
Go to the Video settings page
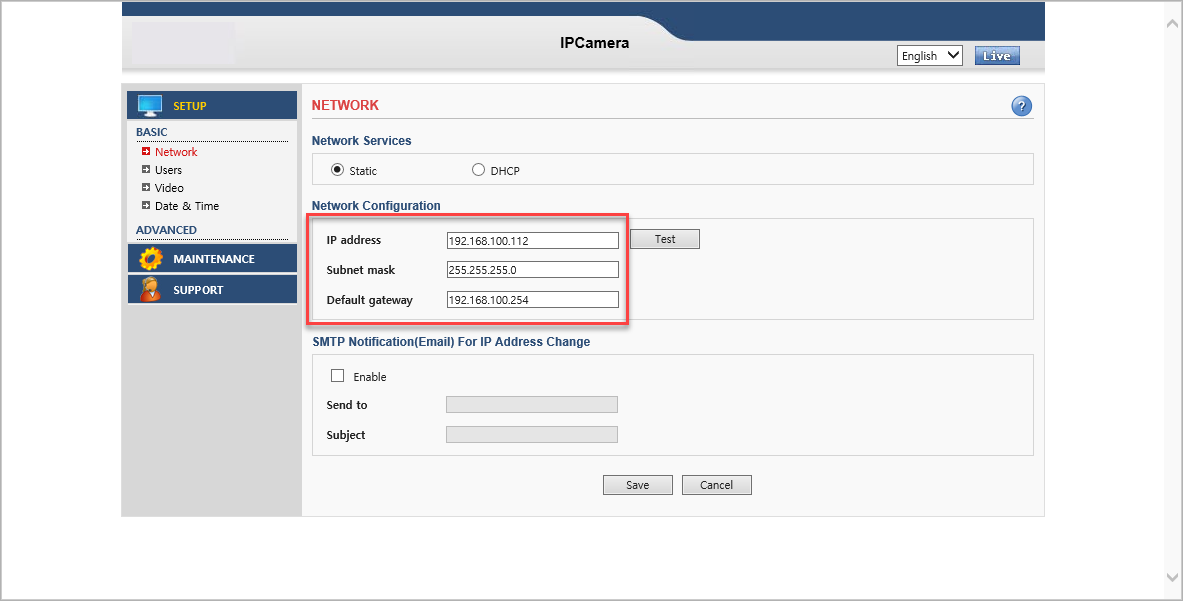169,188
